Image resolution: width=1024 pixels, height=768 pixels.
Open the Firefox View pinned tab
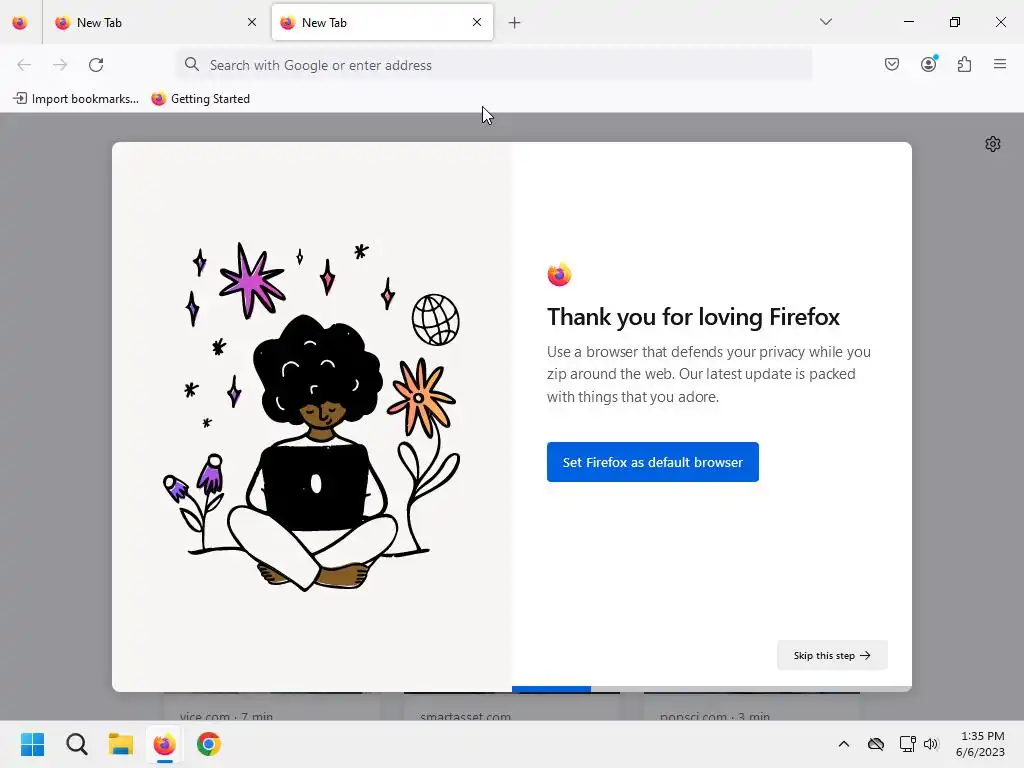click(x=20, y=23)
